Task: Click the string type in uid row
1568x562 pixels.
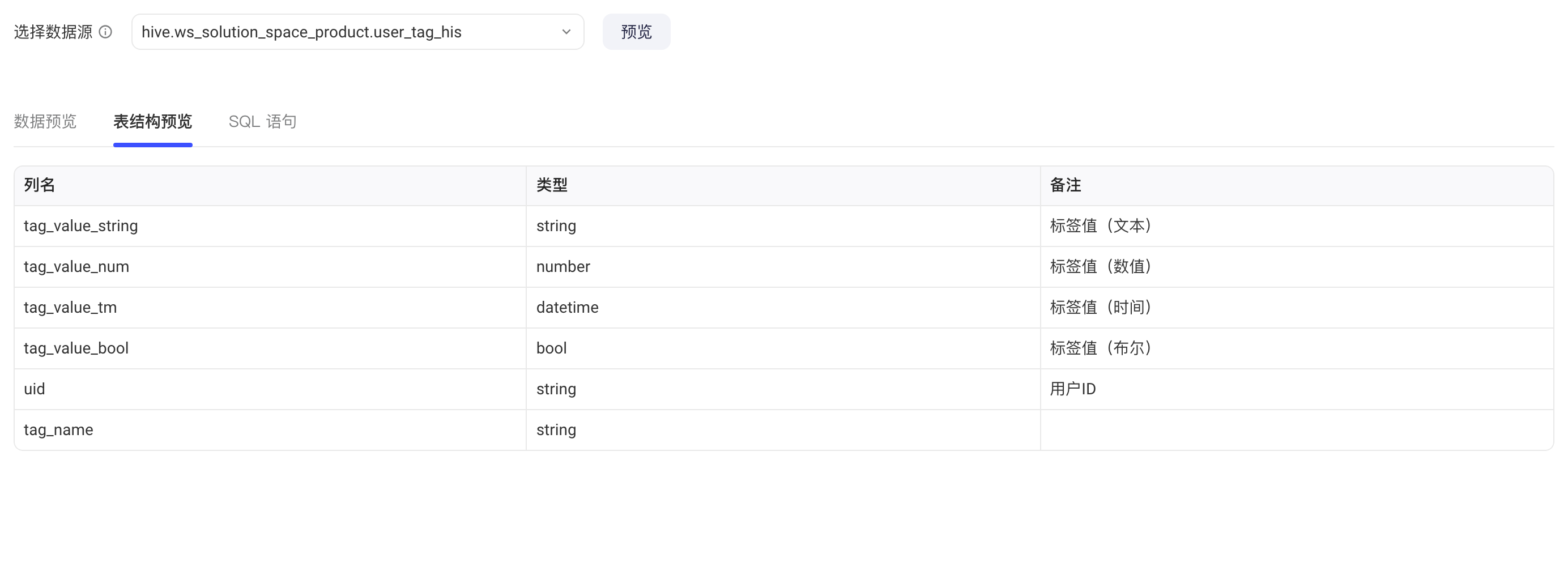Action: pyautogui.click(x=783, y=389)
